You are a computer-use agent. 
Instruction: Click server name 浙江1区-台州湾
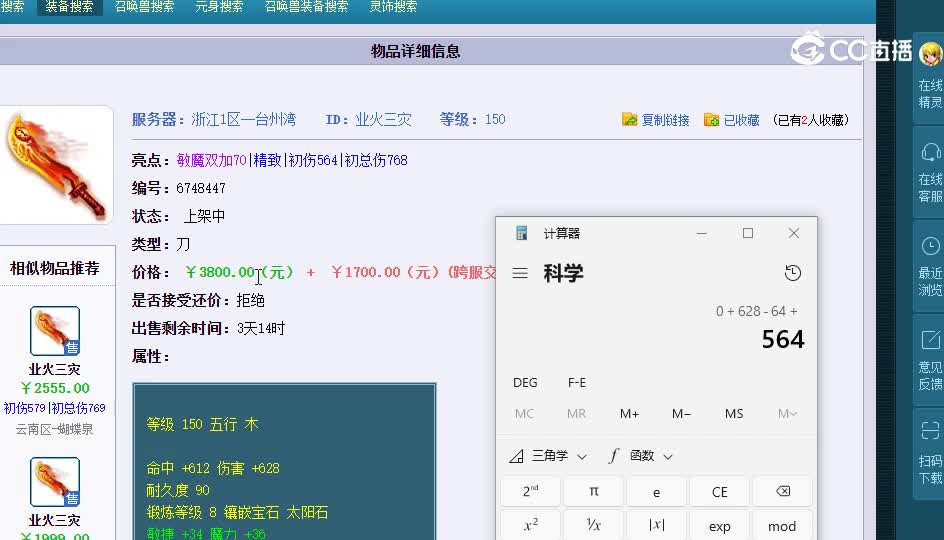tap(243, 120)
